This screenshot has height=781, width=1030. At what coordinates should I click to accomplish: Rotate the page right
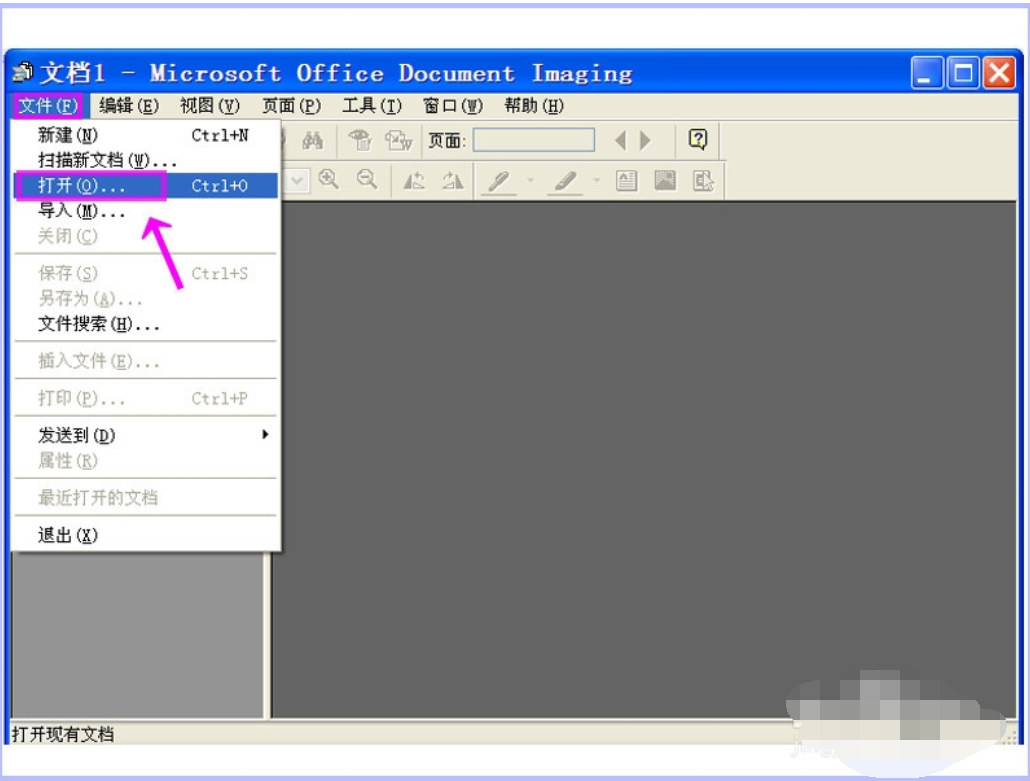(452, 181)
